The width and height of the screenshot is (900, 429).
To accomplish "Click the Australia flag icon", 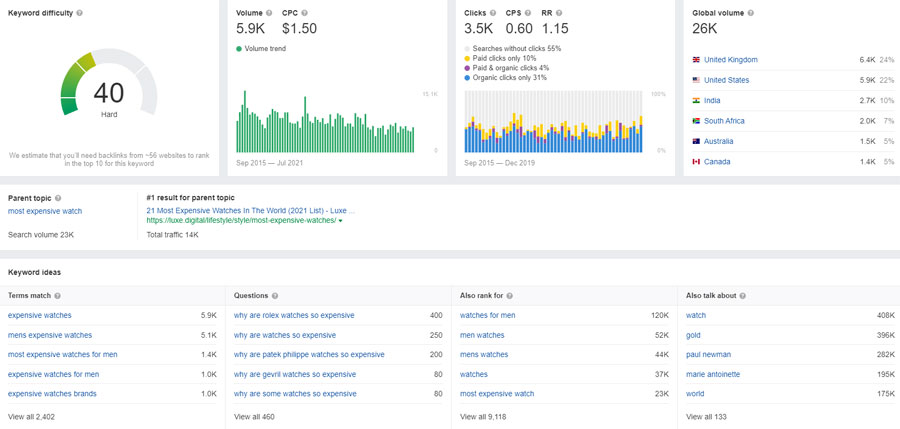I will 696,141.
